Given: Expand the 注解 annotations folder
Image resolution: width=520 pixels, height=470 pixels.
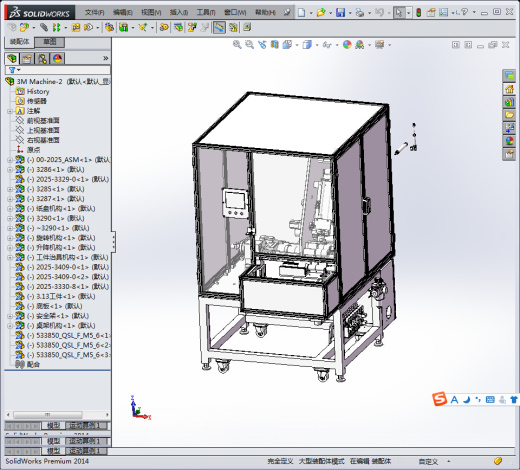Looking at the screenshot, I should (x=10, y=111).
